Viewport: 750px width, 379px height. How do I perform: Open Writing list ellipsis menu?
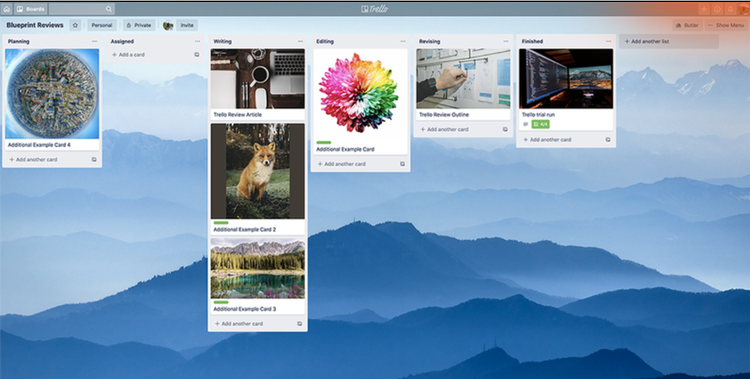click(x=300, y=42)
